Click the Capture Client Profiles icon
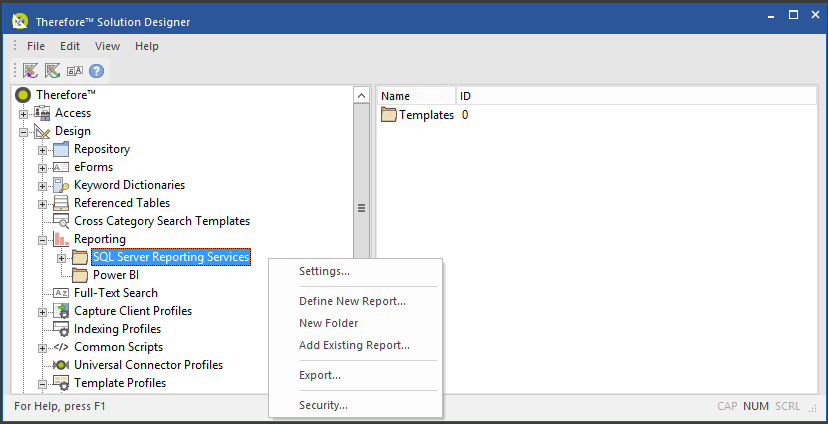Screen dimensions: 828x424 [61, 311]
